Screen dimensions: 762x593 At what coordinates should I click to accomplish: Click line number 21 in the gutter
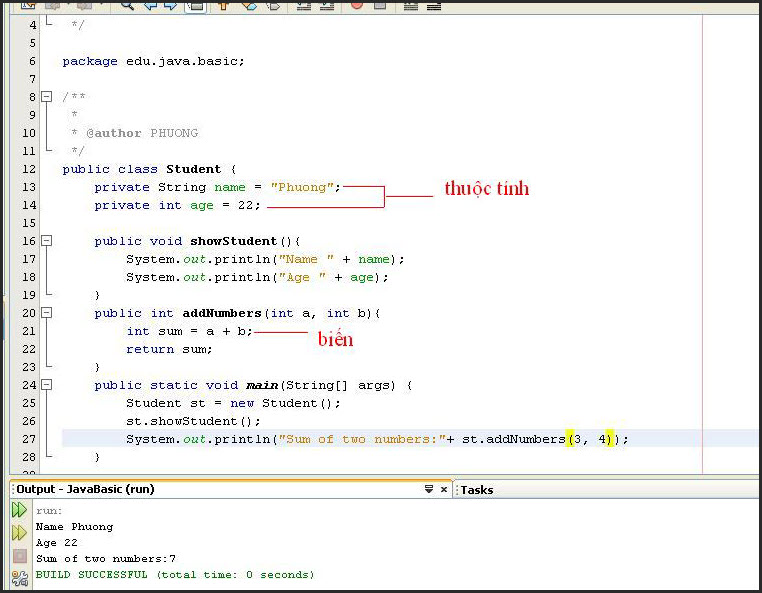(x=29, y=331)
